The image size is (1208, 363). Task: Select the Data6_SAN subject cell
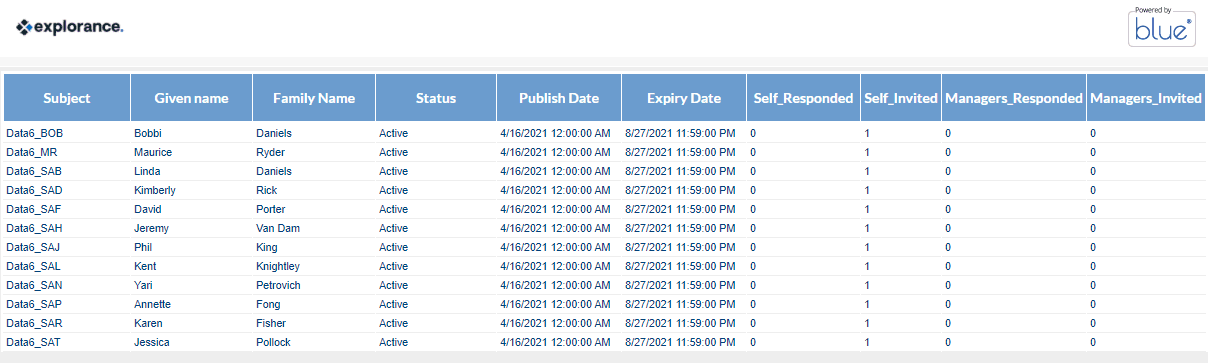pos(35,285)
